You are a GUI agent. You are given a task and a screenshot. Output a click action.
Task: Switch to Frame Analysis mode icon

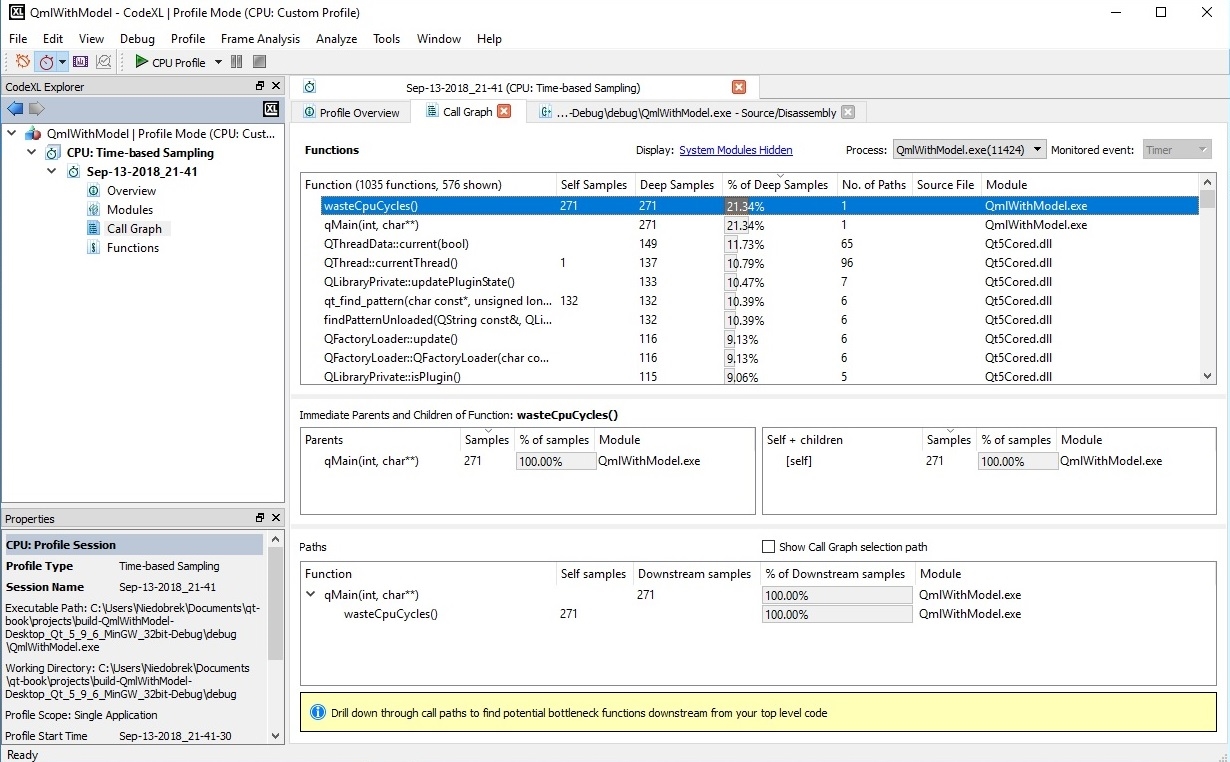pos(81,62)
